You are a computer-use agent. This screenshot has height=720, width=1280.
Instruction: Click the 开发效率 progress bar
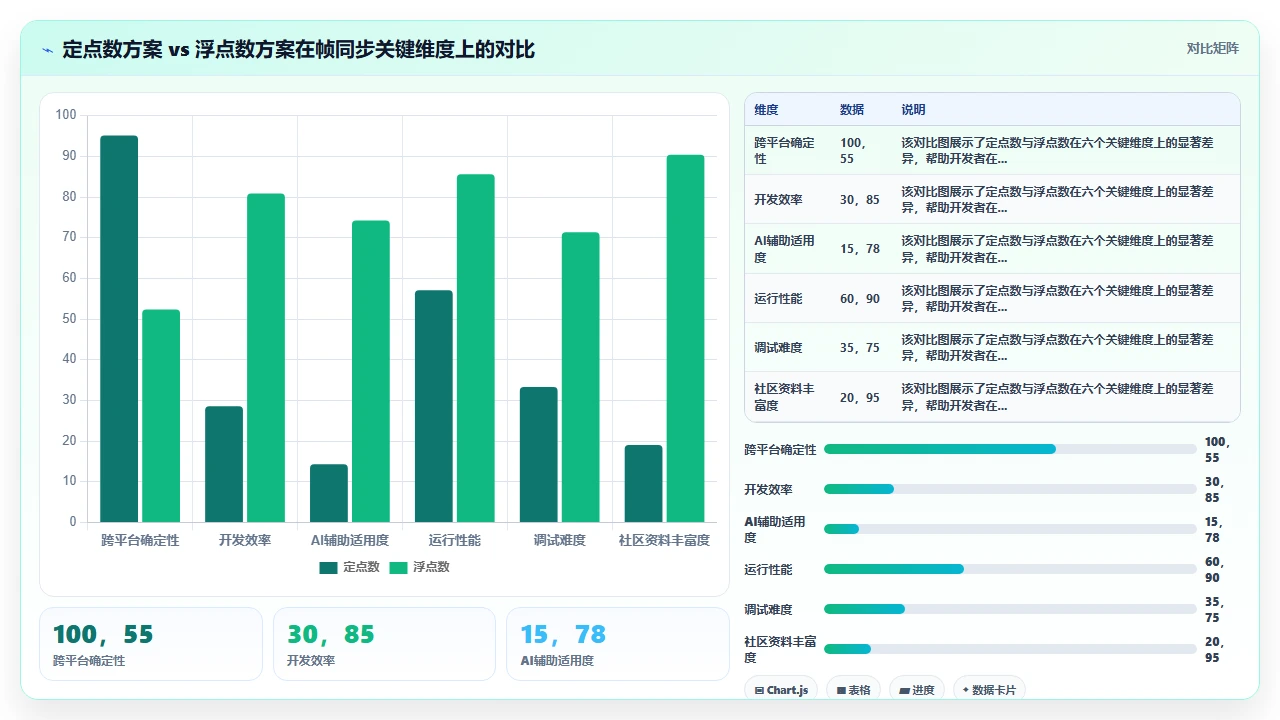1010,489
